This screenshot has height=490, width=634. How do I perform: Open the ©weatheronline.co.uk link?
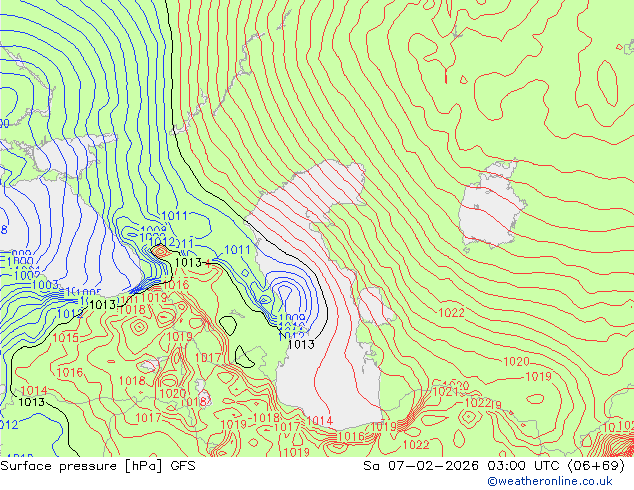[x=550, y=481]
